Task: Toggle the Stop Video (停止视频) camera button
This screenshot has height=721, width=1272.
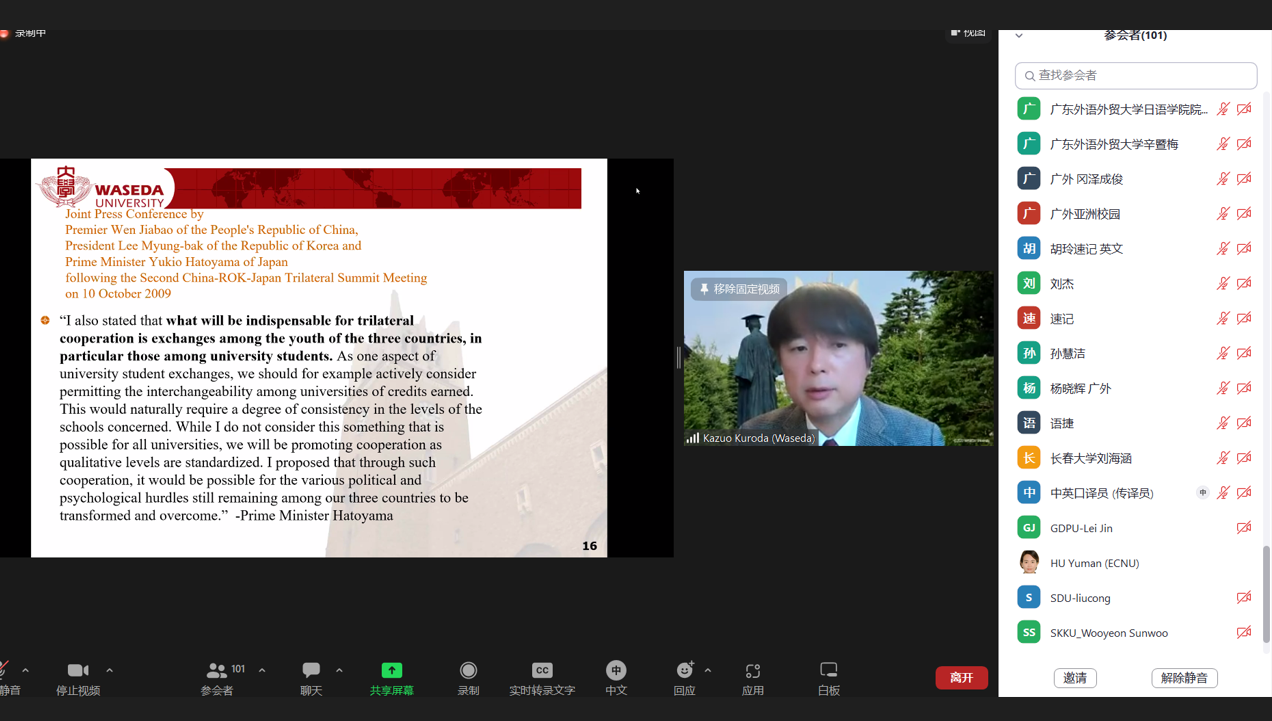Action: click(x=78, y=671)
